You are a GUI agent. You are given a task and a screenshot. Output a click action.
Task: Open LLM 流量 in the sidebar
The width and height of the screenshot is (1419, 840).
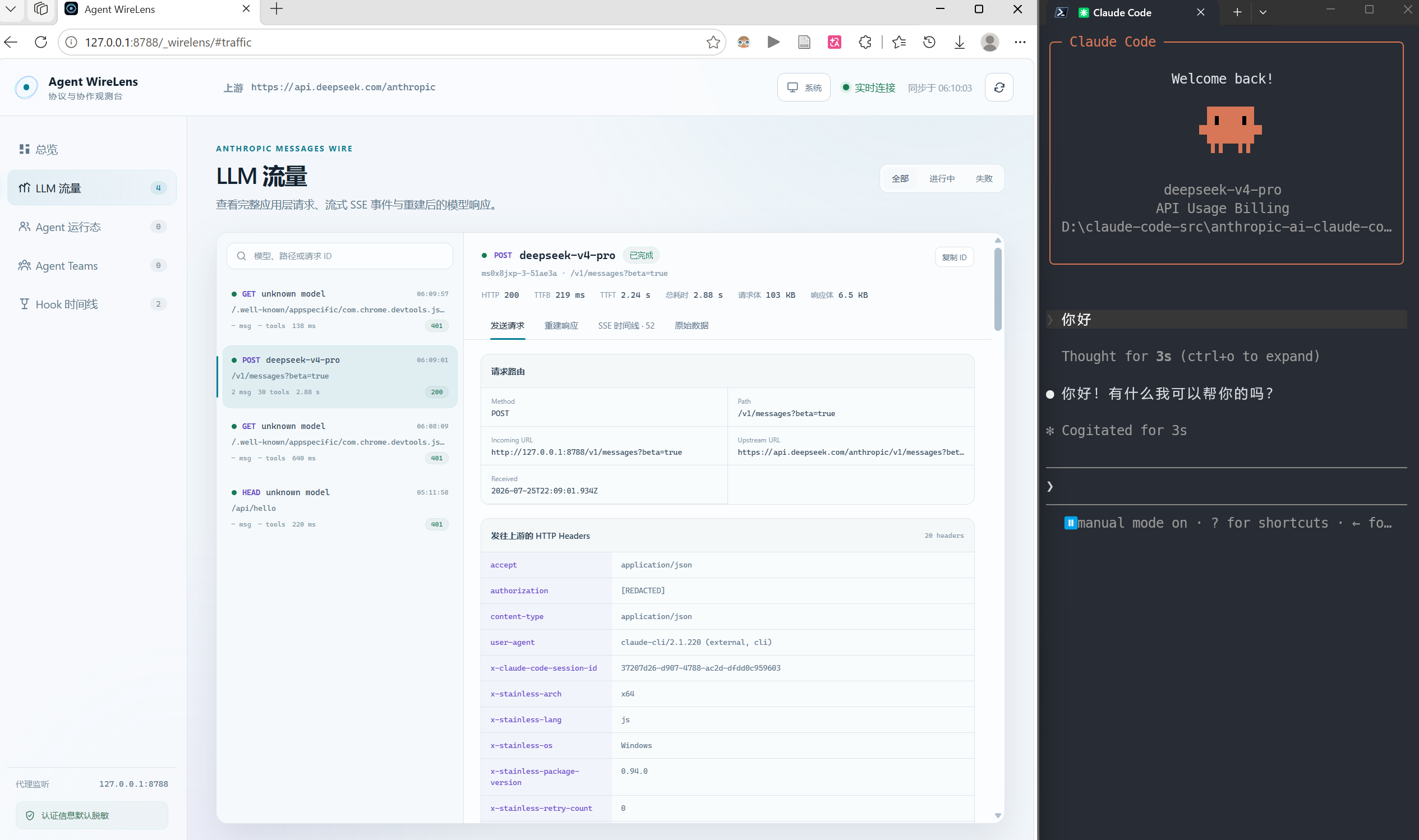[91, 188]
